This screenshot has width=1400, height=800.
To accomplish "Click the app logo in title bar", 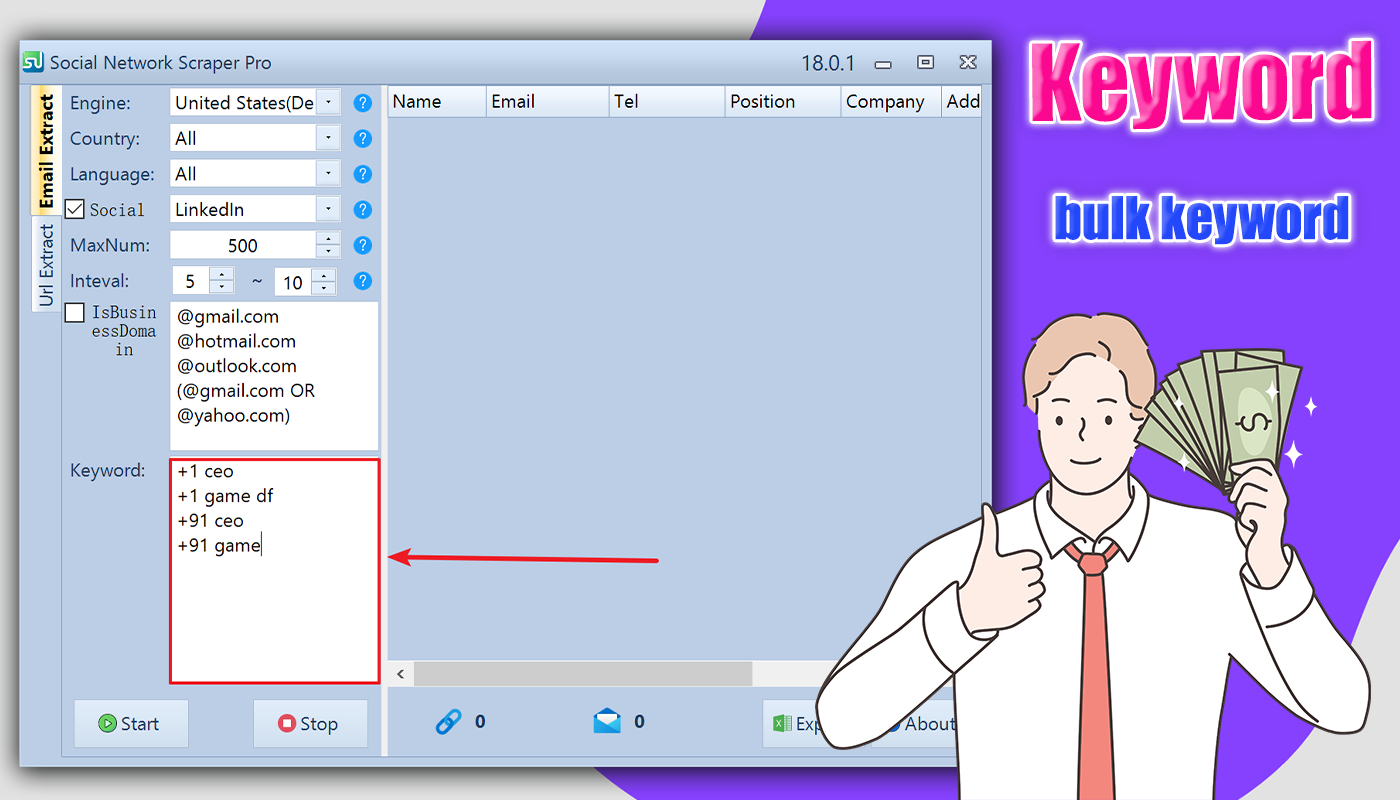I will 33,62.
